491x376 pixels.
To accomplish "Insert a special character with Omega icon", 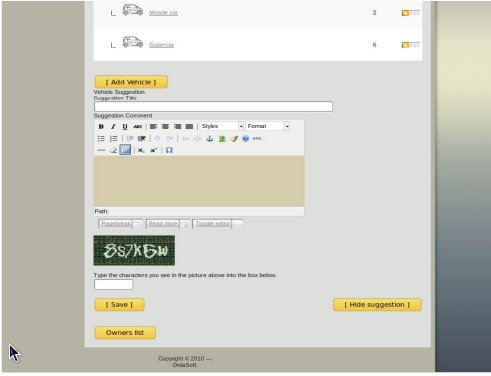I will (169, 151).
